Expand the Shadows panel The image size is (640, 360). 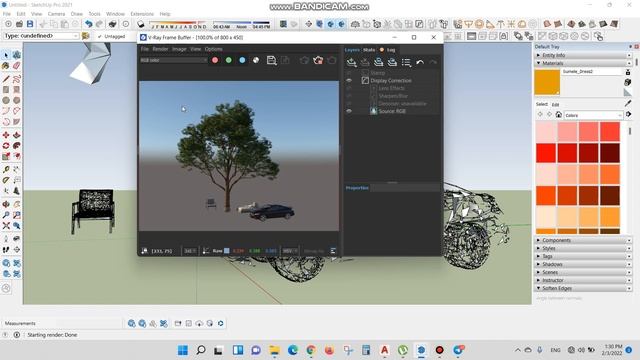[x=583, y=264]
